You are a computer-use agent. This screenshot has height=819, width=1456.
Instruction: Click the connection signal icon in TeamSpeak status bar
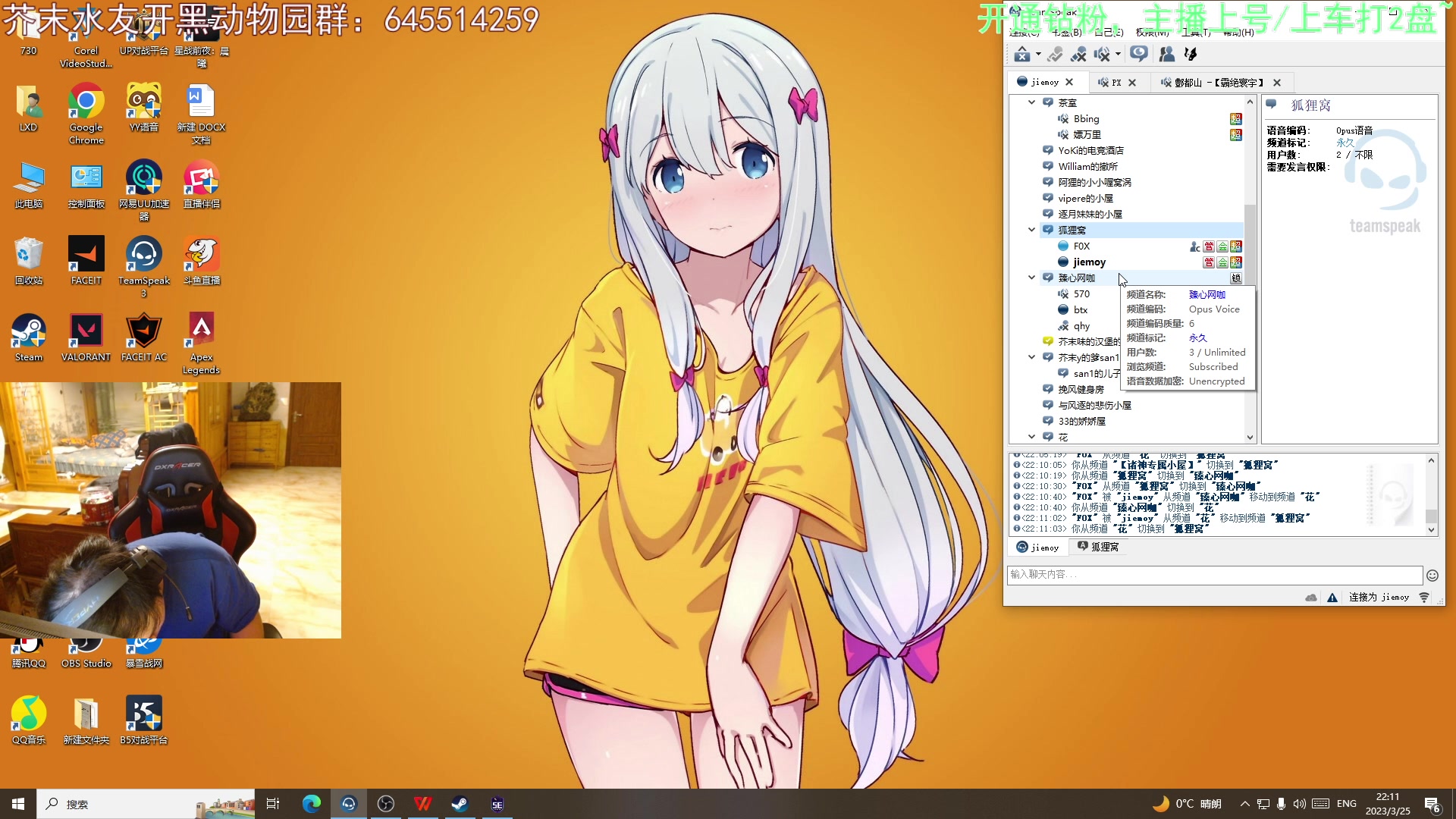pos(1424,598)
